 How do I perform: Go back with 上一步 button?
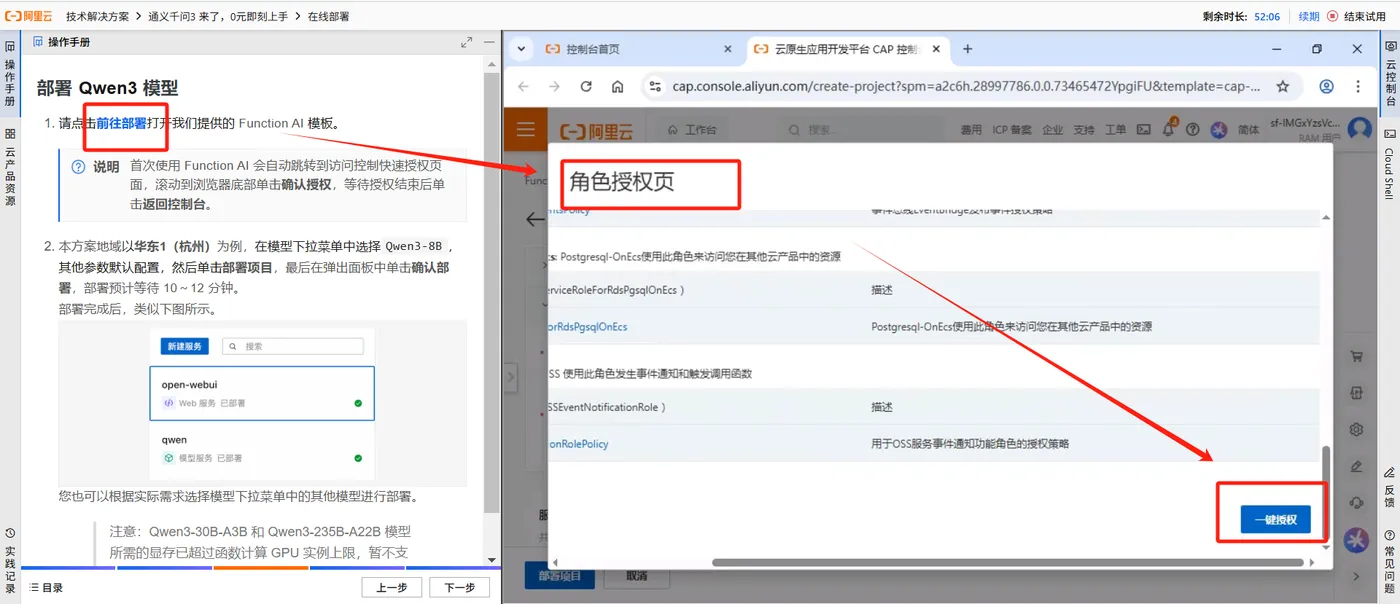pos(391,587)
